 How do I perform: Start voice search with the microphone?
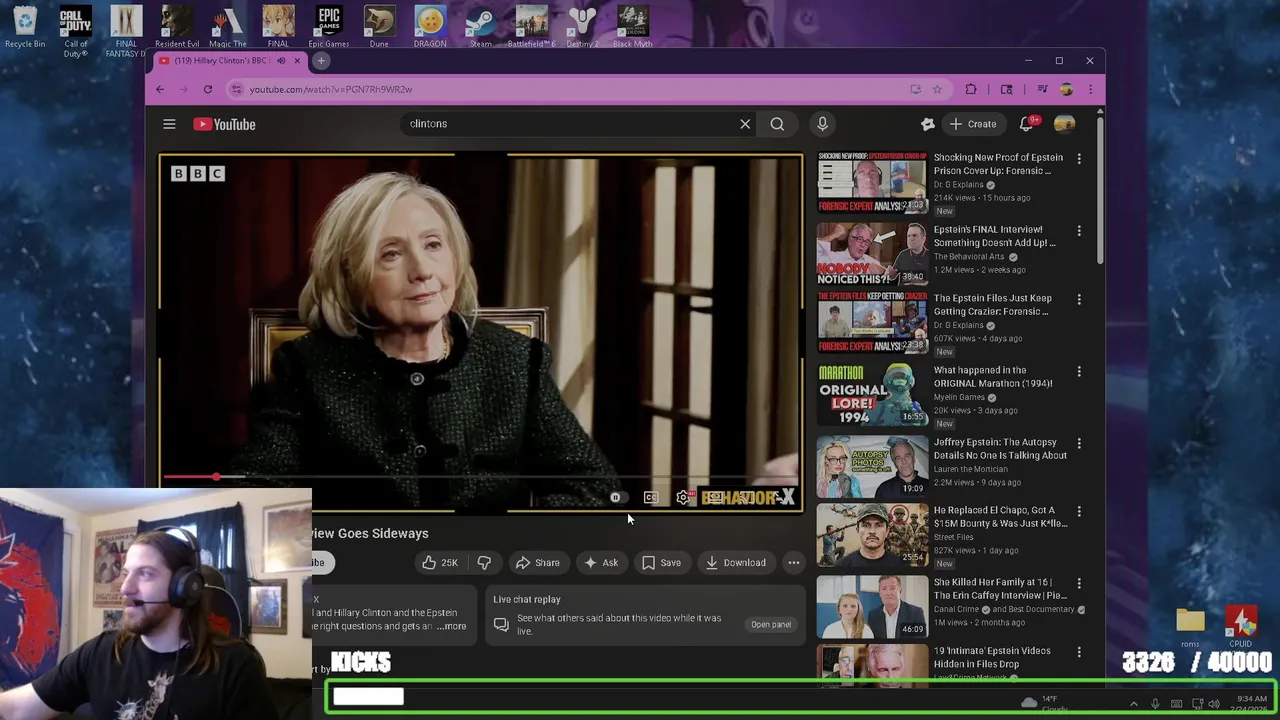pos(822,124)
